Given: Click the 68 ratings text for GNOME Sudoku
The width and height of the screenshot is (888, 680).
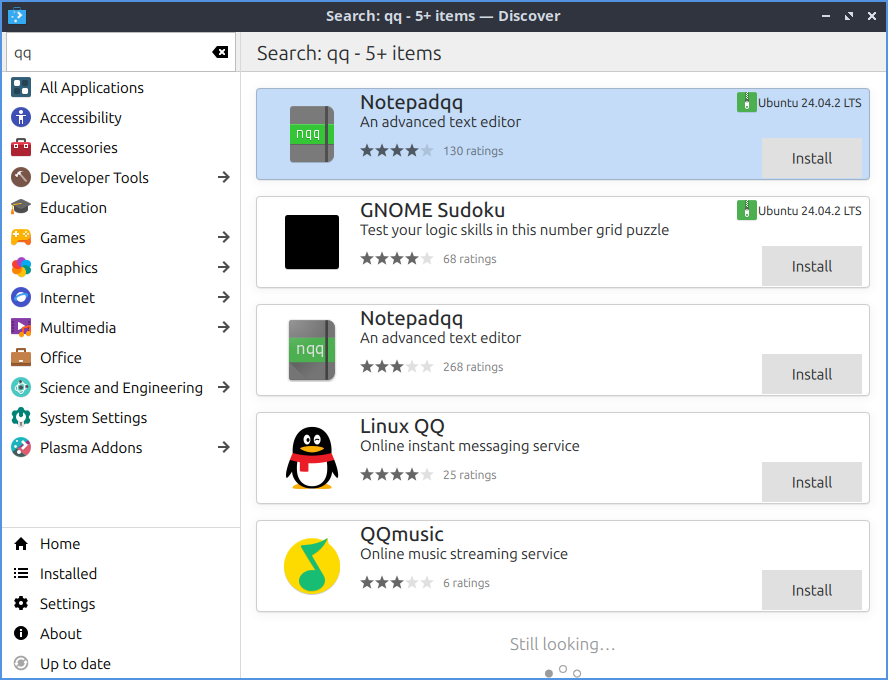Looking at the screenshot, I should pos(469,259).
